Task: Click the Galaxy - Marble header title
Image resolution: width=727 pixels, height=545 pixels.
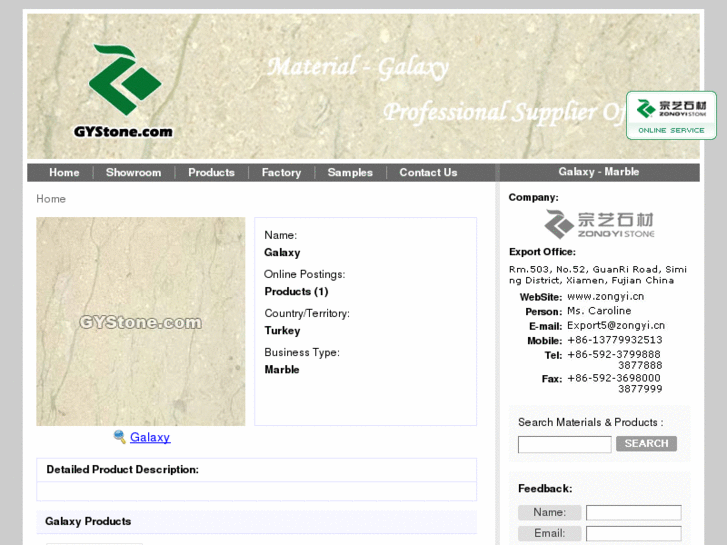Action: 599,172
